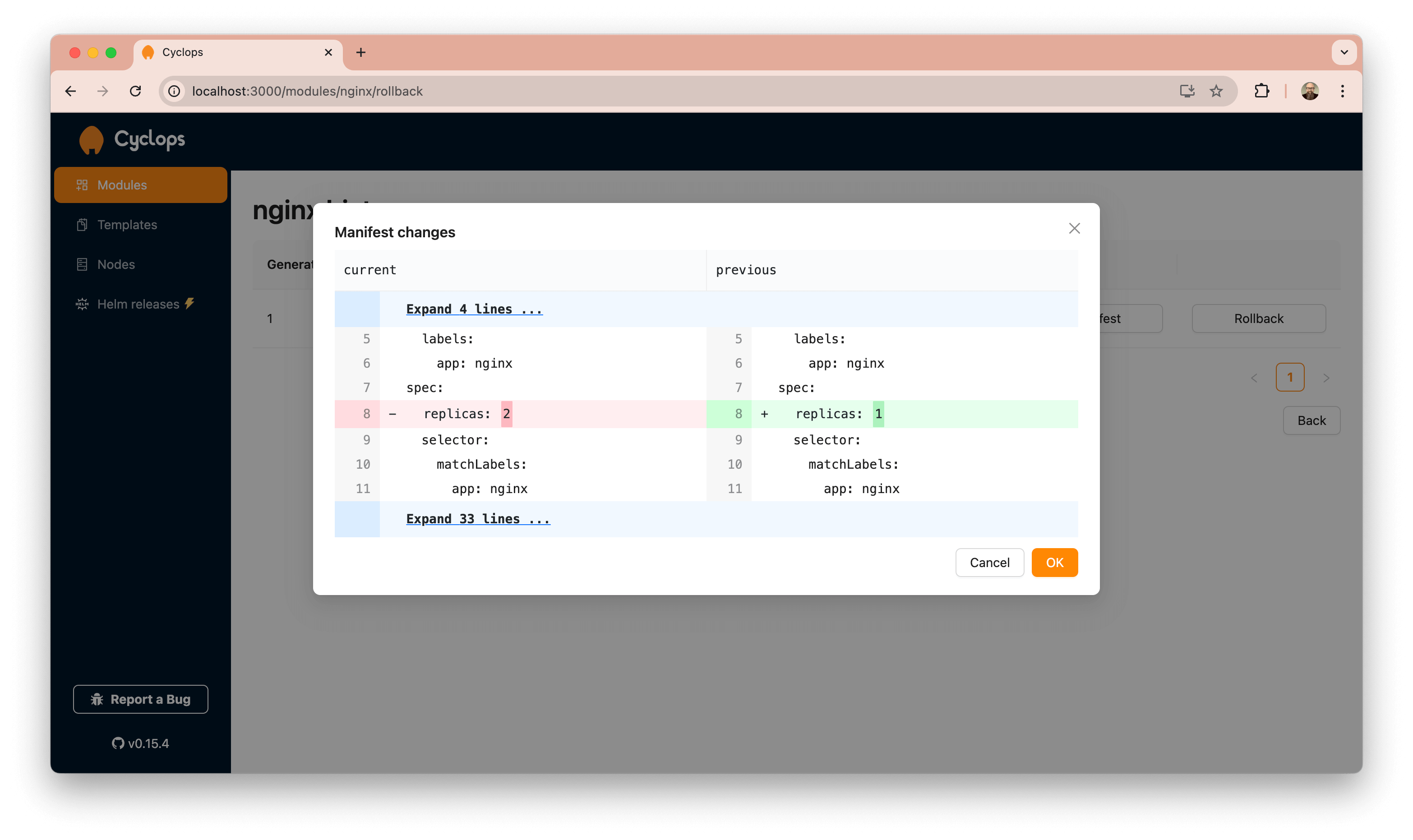Close the Manifest changes modal

click(1075, 228)
